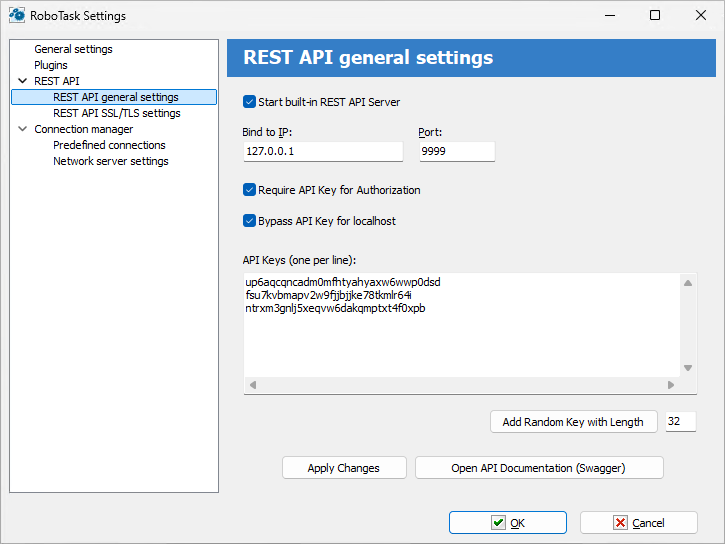Open the Plugins settings page
725x544 pixels.
50,65
